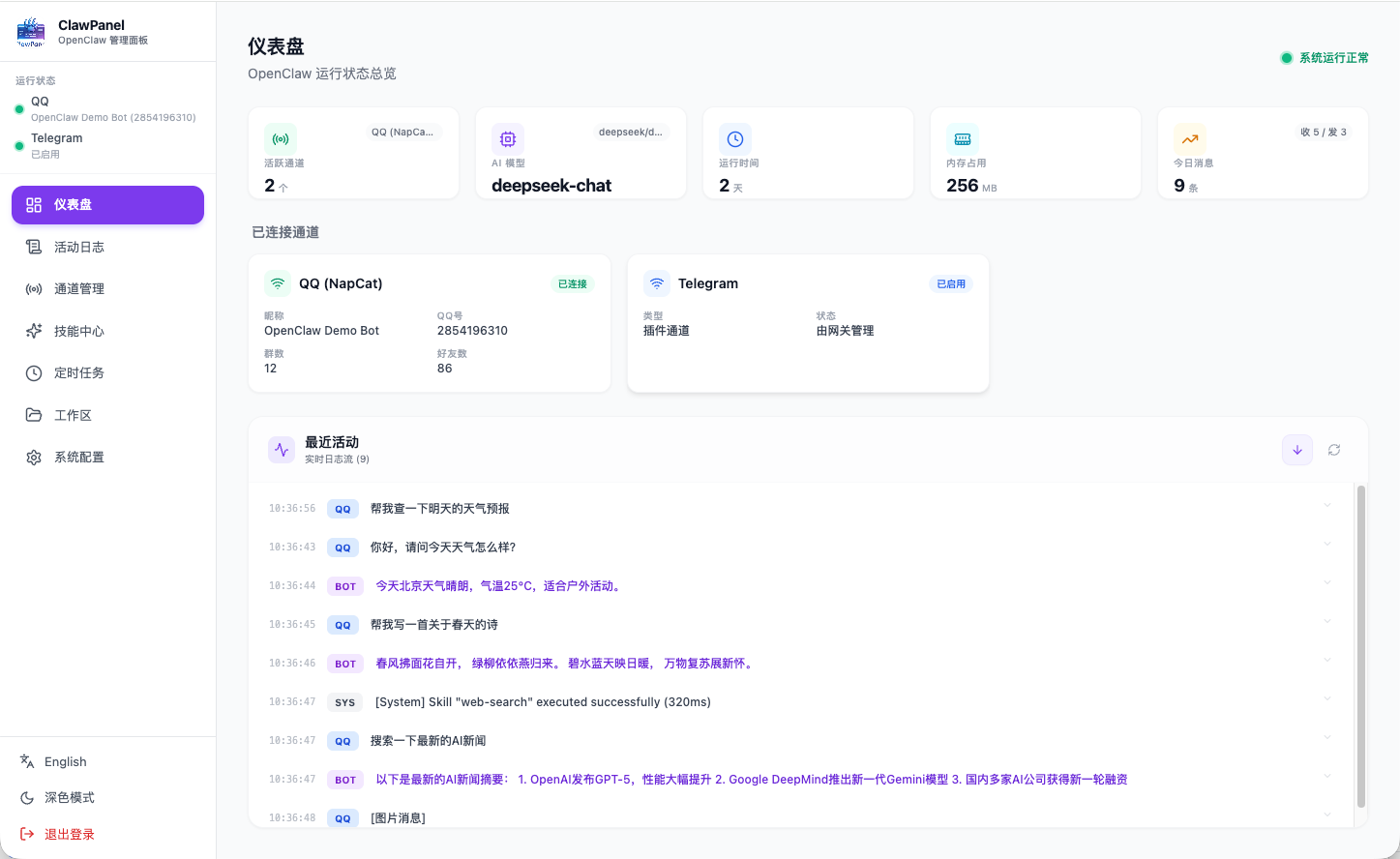
Task: Click the uptime clock icon
Action: pos(735,139)
